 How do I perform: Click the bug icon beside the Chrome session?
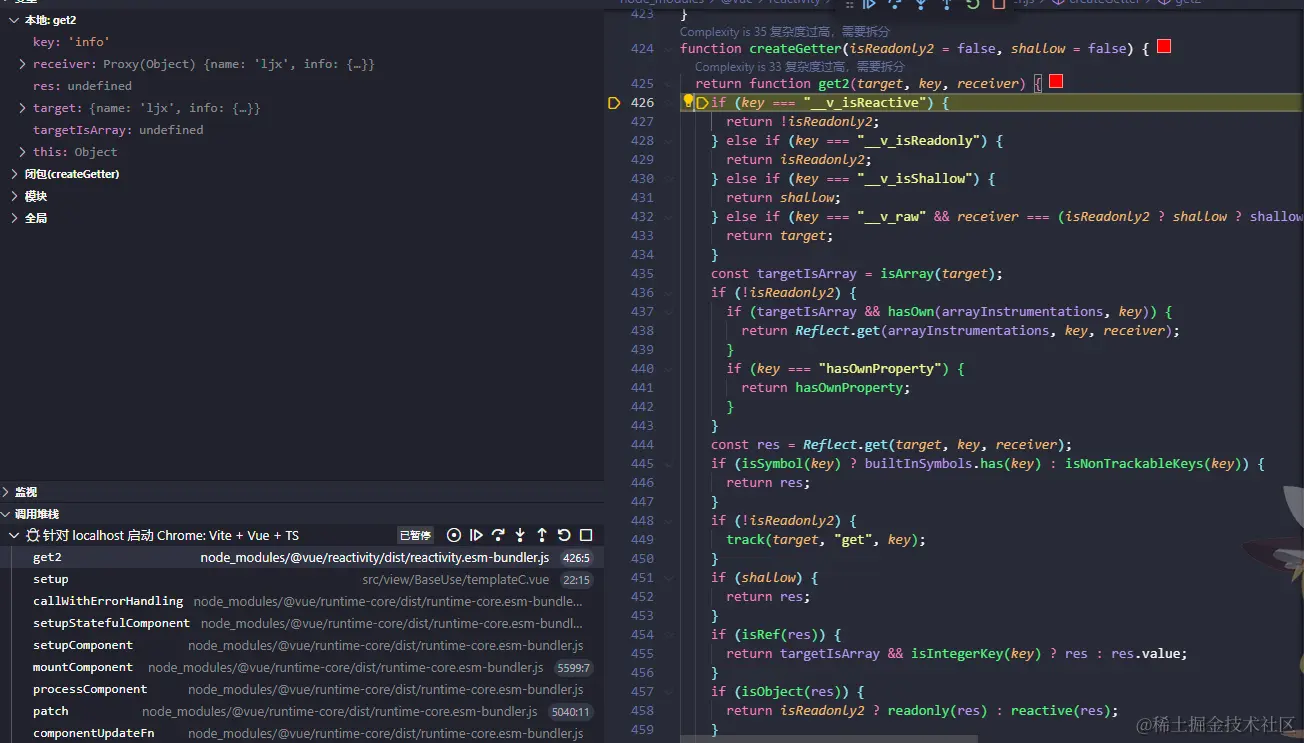pyautogui.click(x=33, y=536)
